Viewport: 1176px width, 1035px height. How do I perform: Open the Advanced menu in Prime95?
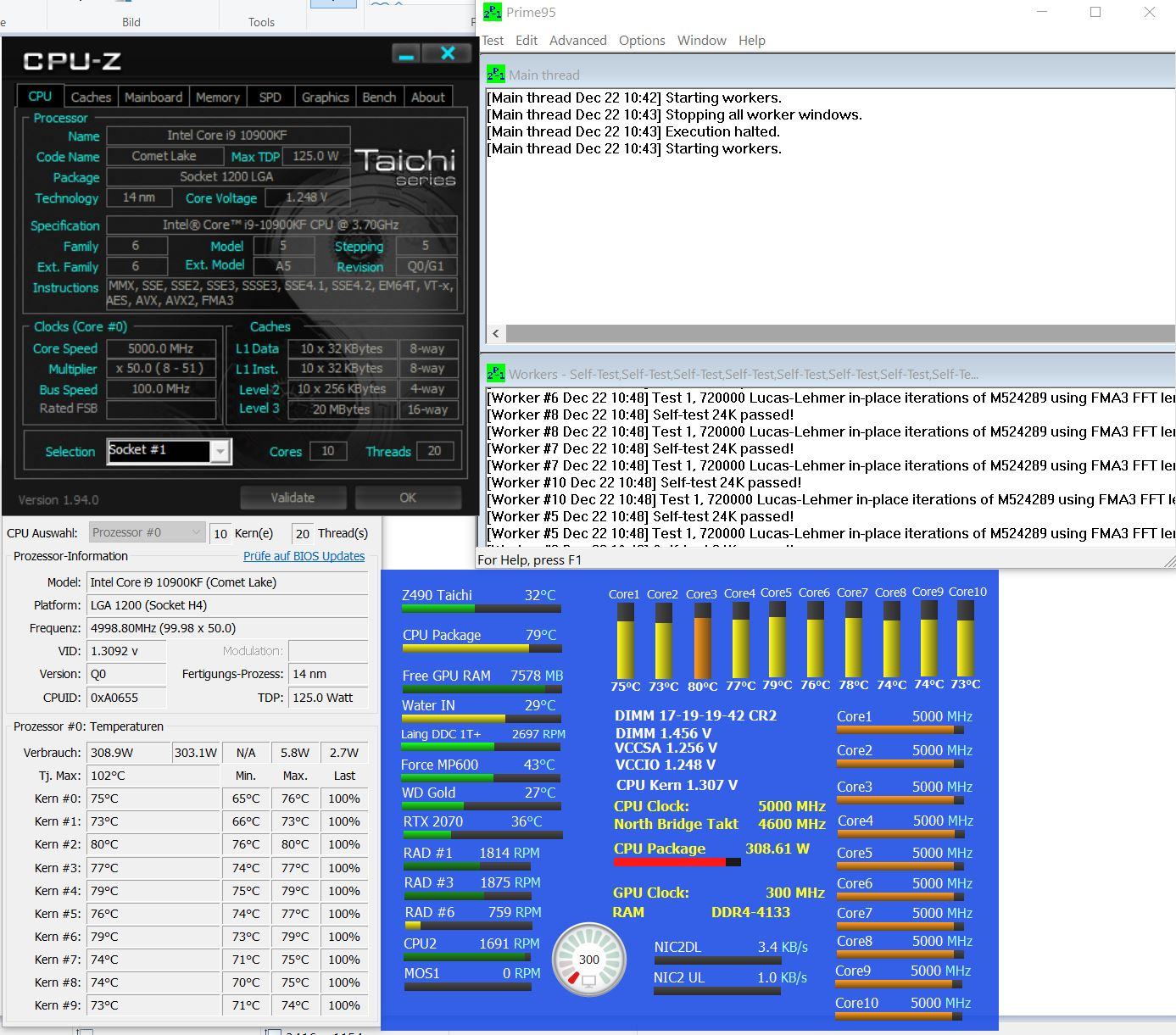pyautogui.click(x=578, y=40)
